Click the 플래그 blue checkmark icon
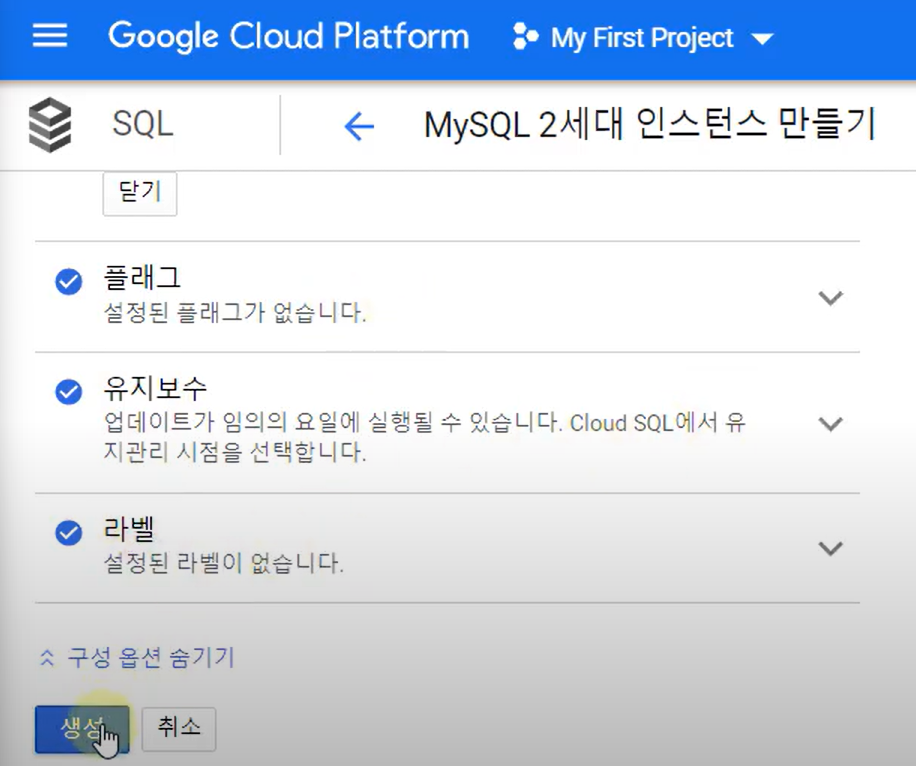The width and height of the screenshot is (916, 766). click(x=68, y=282)
